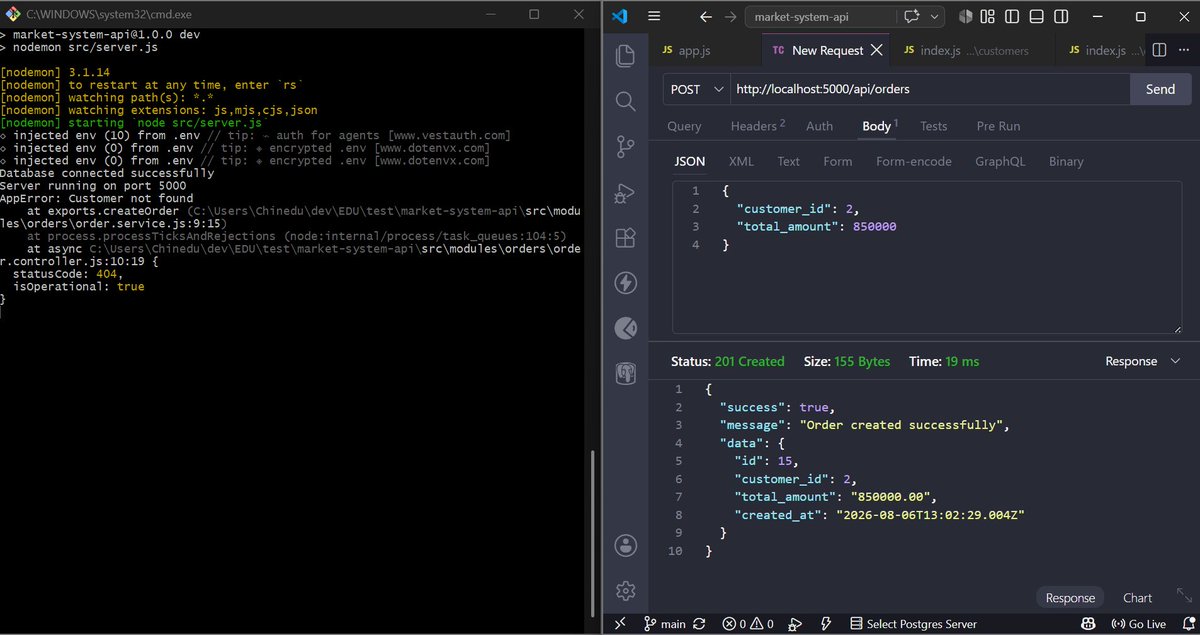1200x635 pixels.
Task: Switch to the Query tab
Action: 684,126
